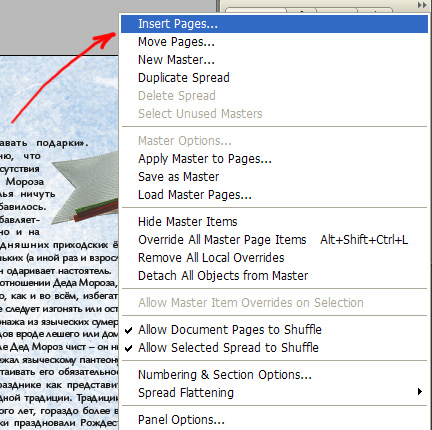
Task: Collapse panel using double-arrow icon
Action: (x=422, y=5)
